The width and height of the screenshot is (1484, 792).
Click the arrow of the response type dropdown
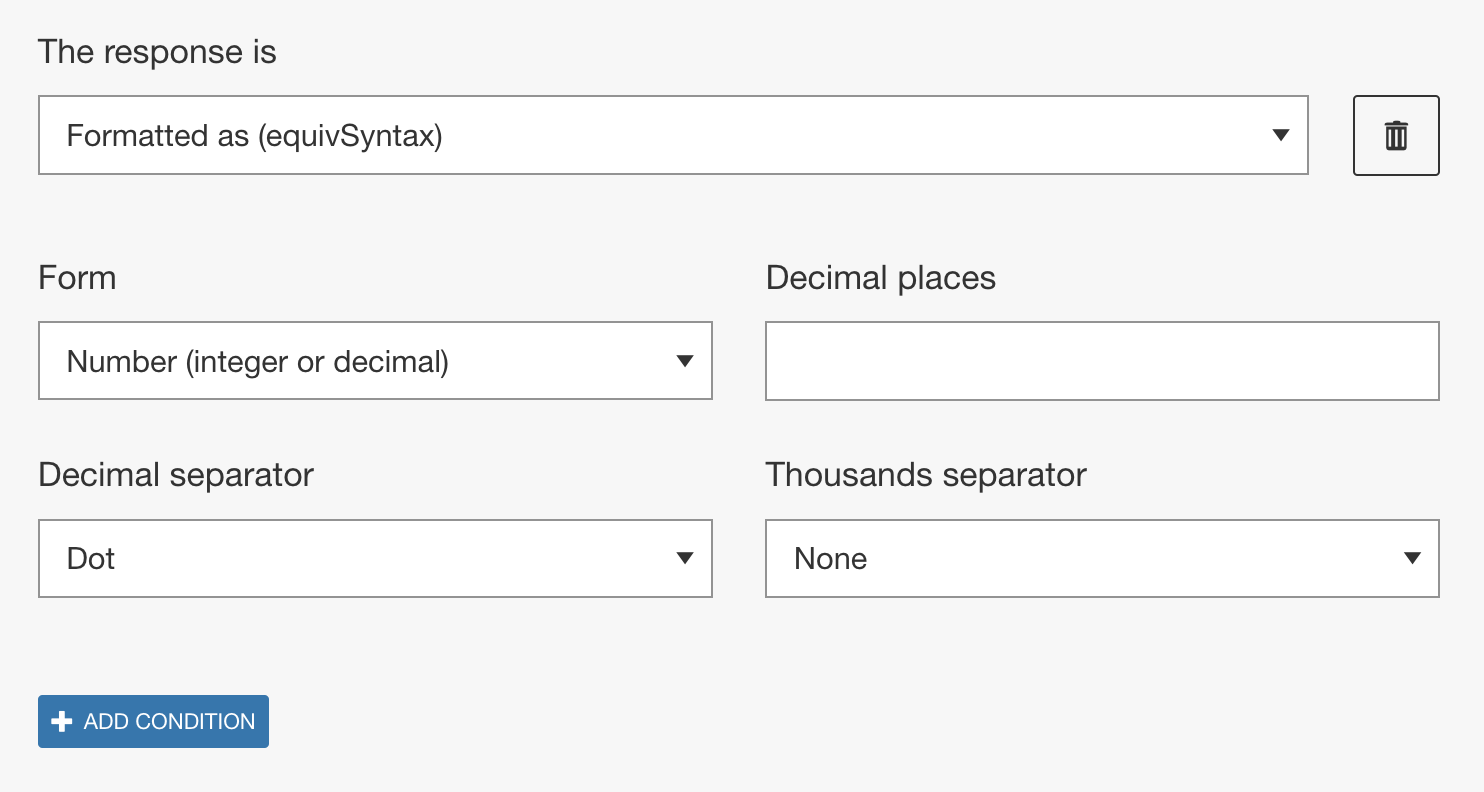pyautogui.click(x=1280, y=136)
